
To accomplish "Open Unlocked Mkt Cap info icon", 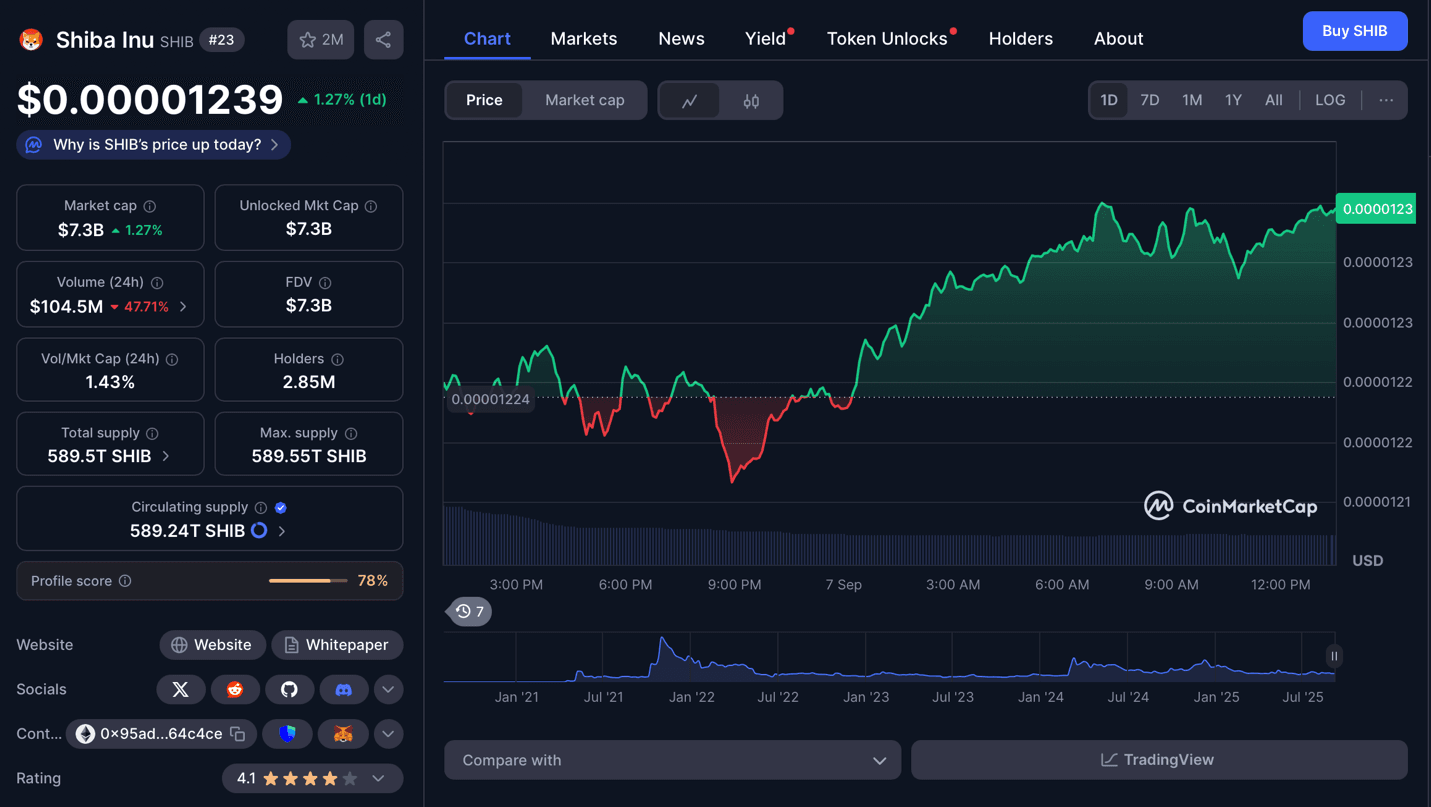I will click(371, 206).
